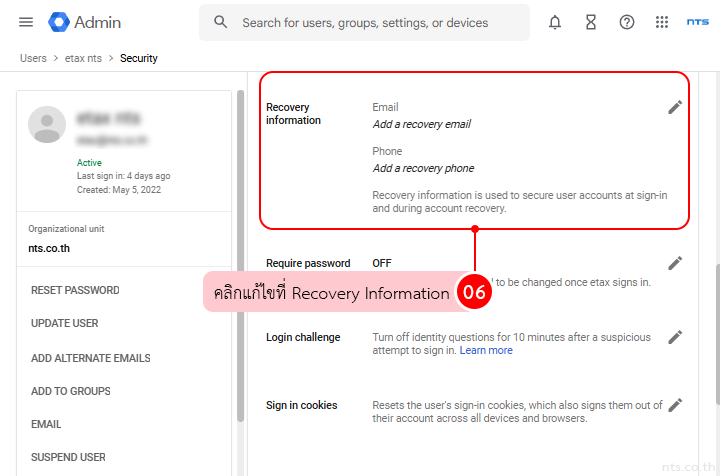Open the tasks hourglass icon

[x=591, y=22]
